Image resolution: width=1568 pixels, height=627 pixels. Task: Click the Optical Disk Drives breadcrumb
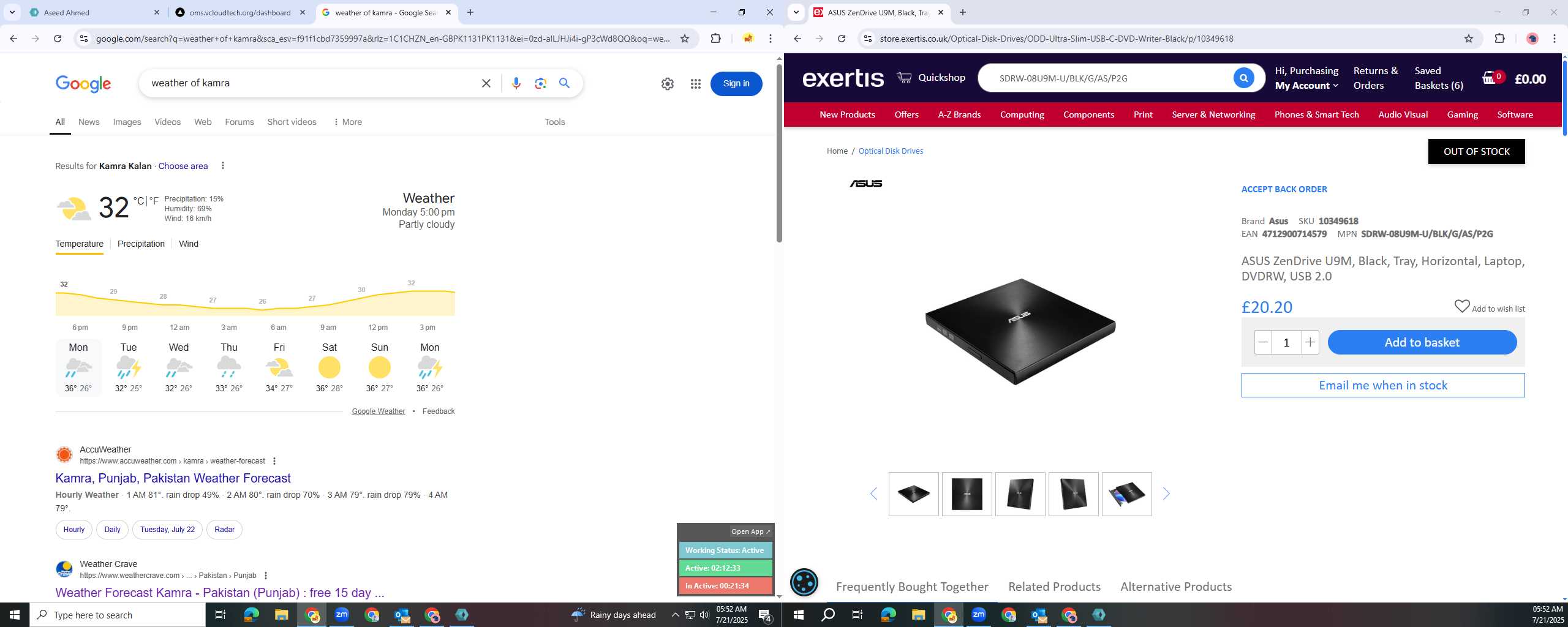tap(890, 151)
